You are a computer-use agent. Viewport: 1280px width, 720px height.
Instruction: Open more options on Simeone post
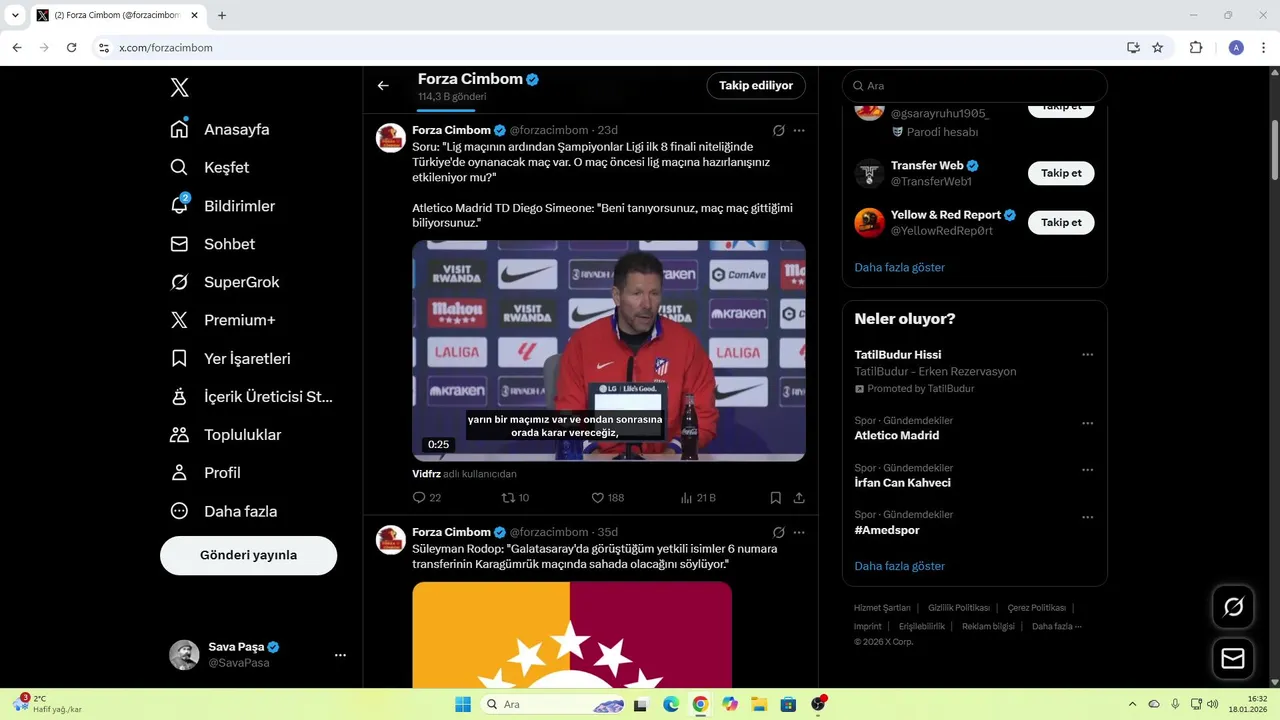799,130
